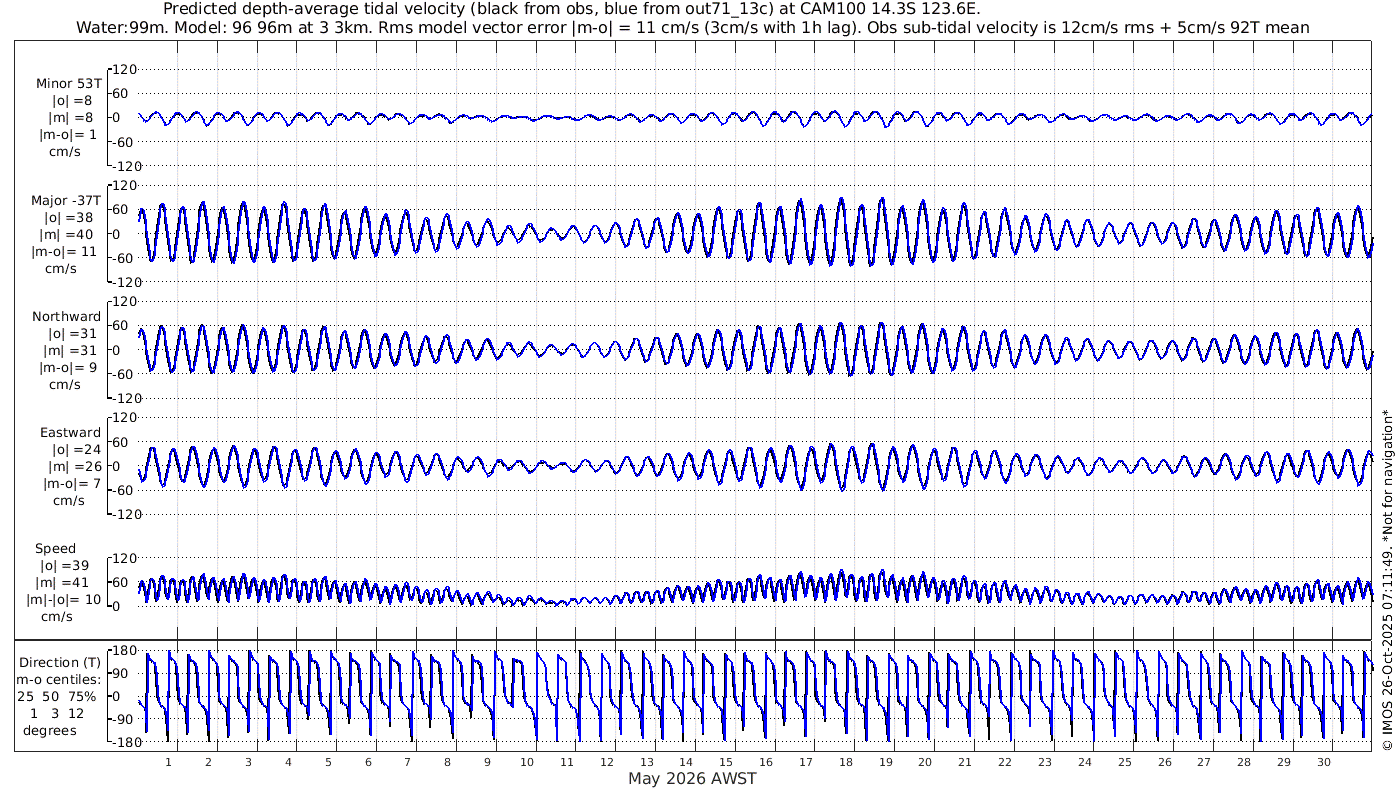
Task: Click the 'May 2026 AWST' axis title
Action: (x=692, y=778)
